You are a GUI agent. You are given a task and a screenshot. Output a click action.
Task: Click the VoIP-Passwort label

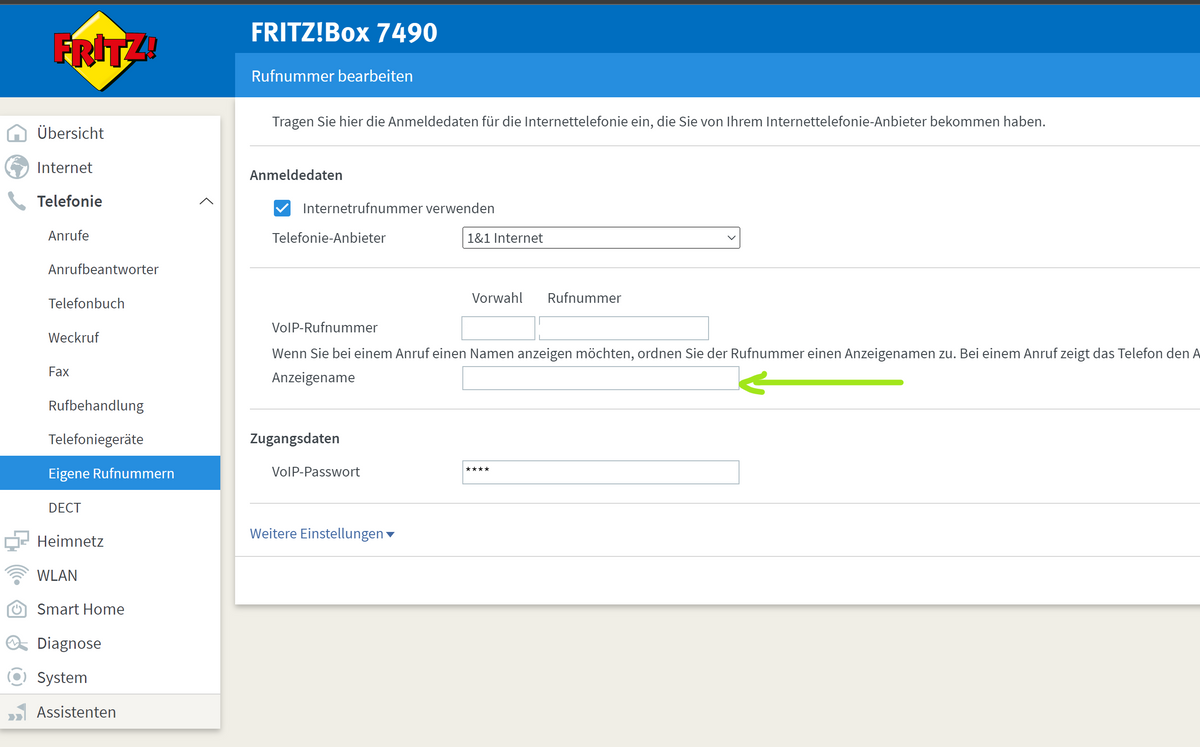(316, 471)
